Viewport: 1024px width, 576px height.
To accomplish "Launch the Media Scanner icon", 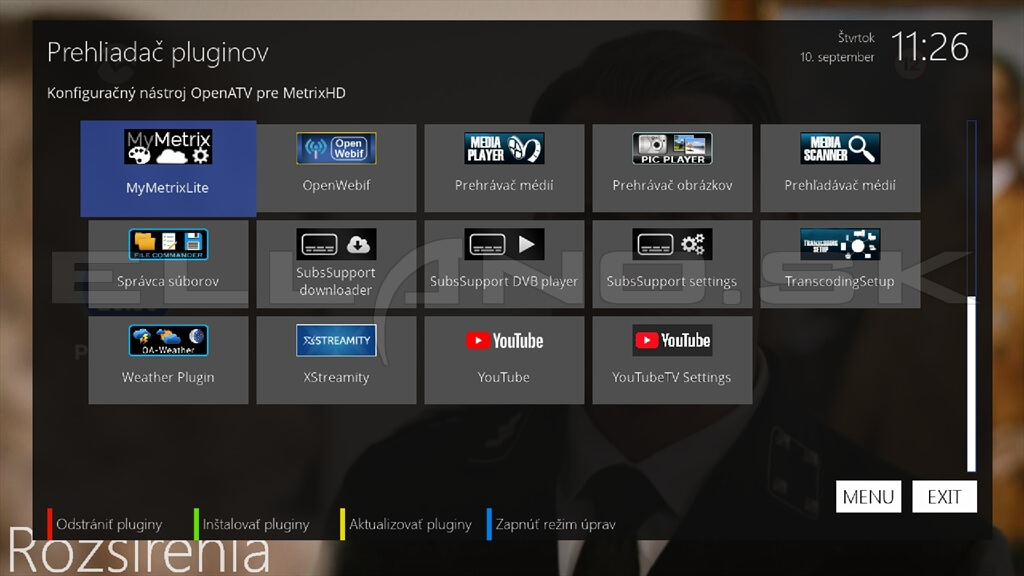I will click(x=840, y=148).
